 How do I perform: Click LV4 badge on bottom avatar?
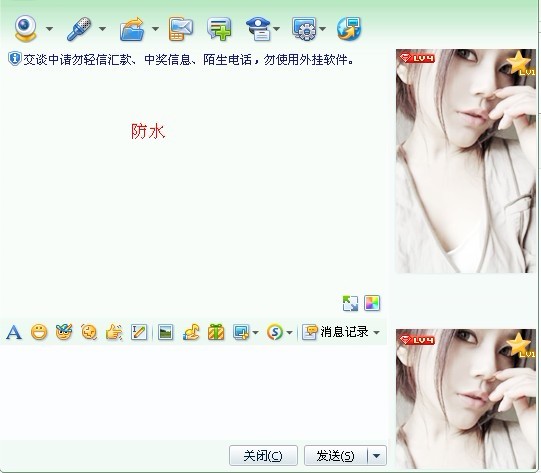click(417, 340)
